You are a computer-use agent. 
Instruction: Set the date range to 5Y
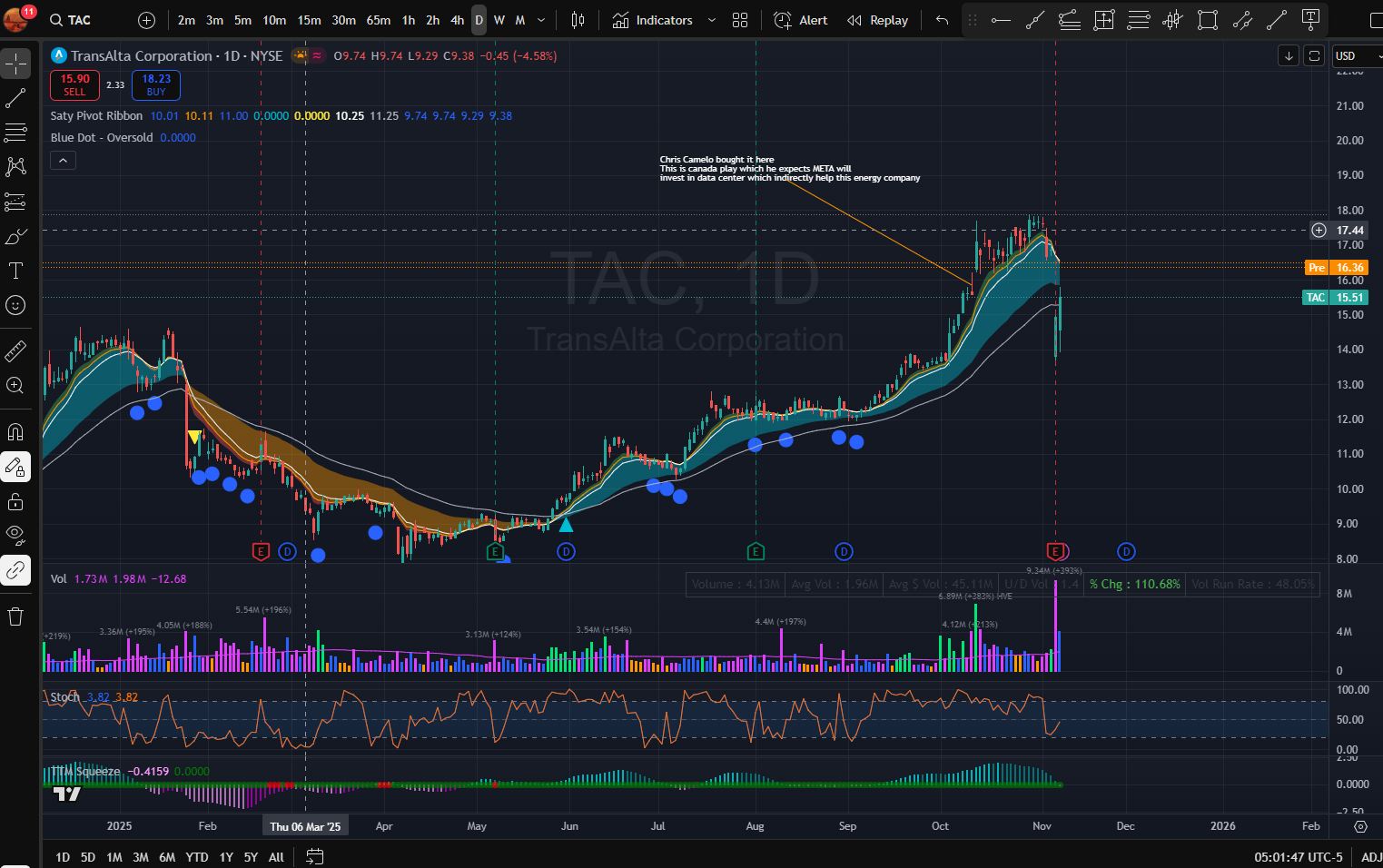251,857
